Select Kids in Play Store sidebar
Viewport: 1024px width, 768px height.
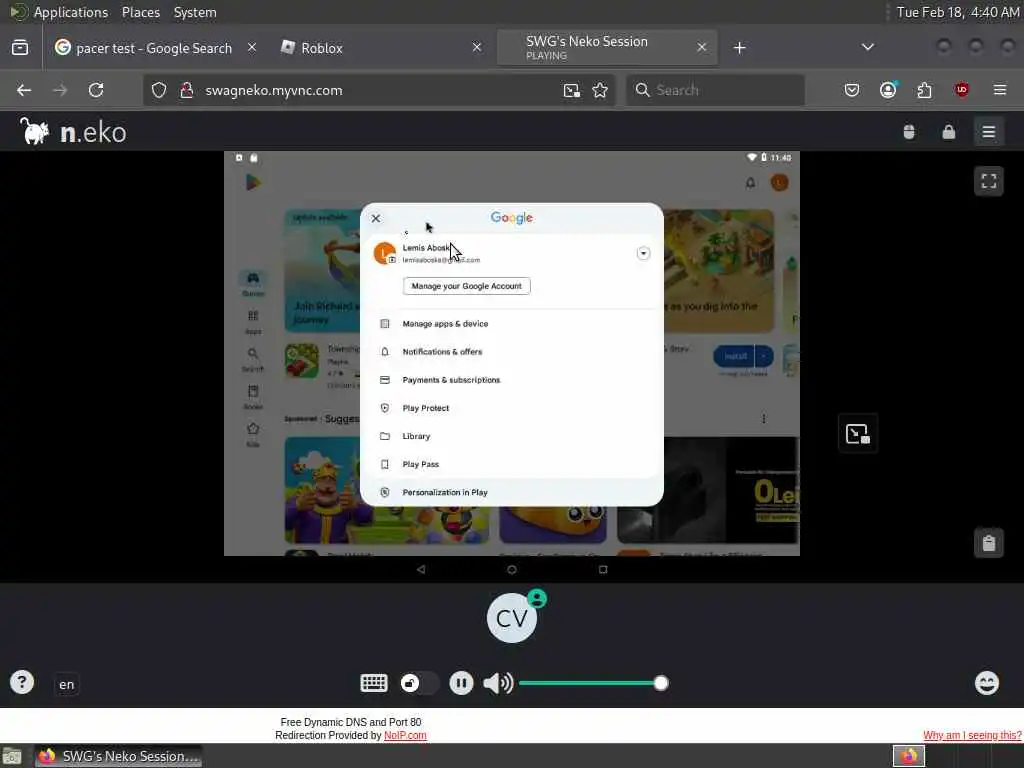(x=253, y=434)
